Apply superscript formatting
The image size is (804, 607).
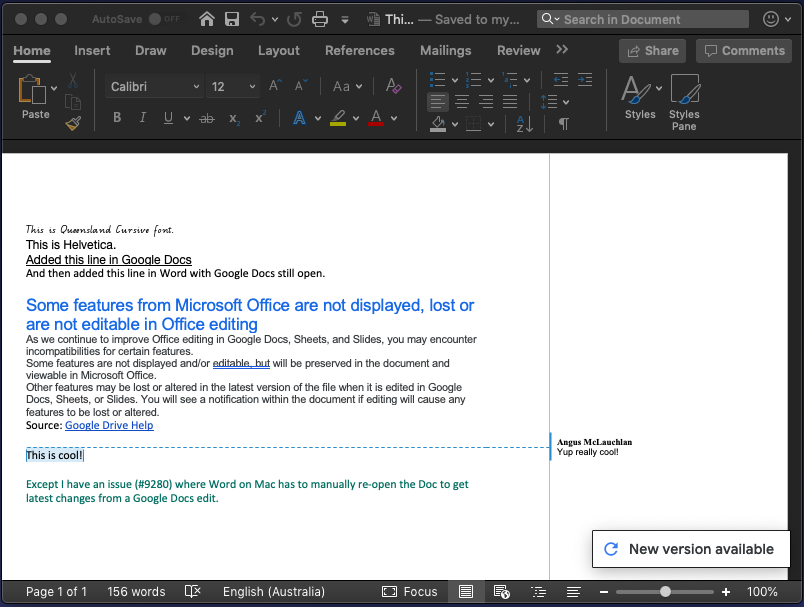[260, 117]
